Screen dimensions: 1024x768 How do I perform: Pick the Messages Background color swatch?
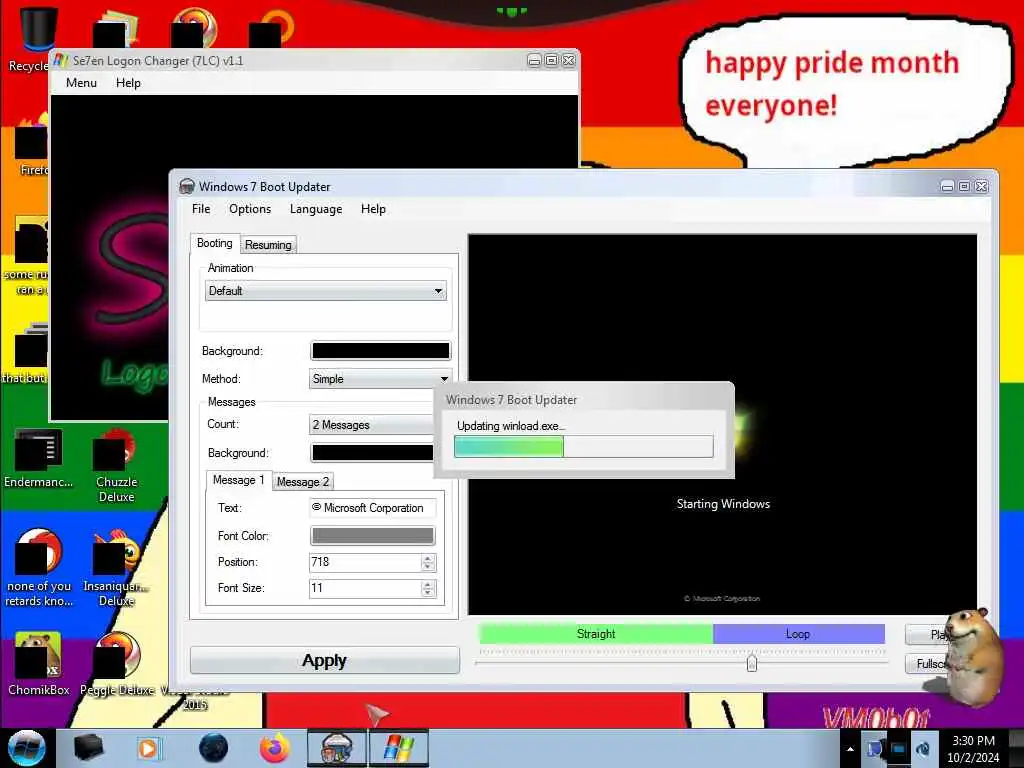372,453
